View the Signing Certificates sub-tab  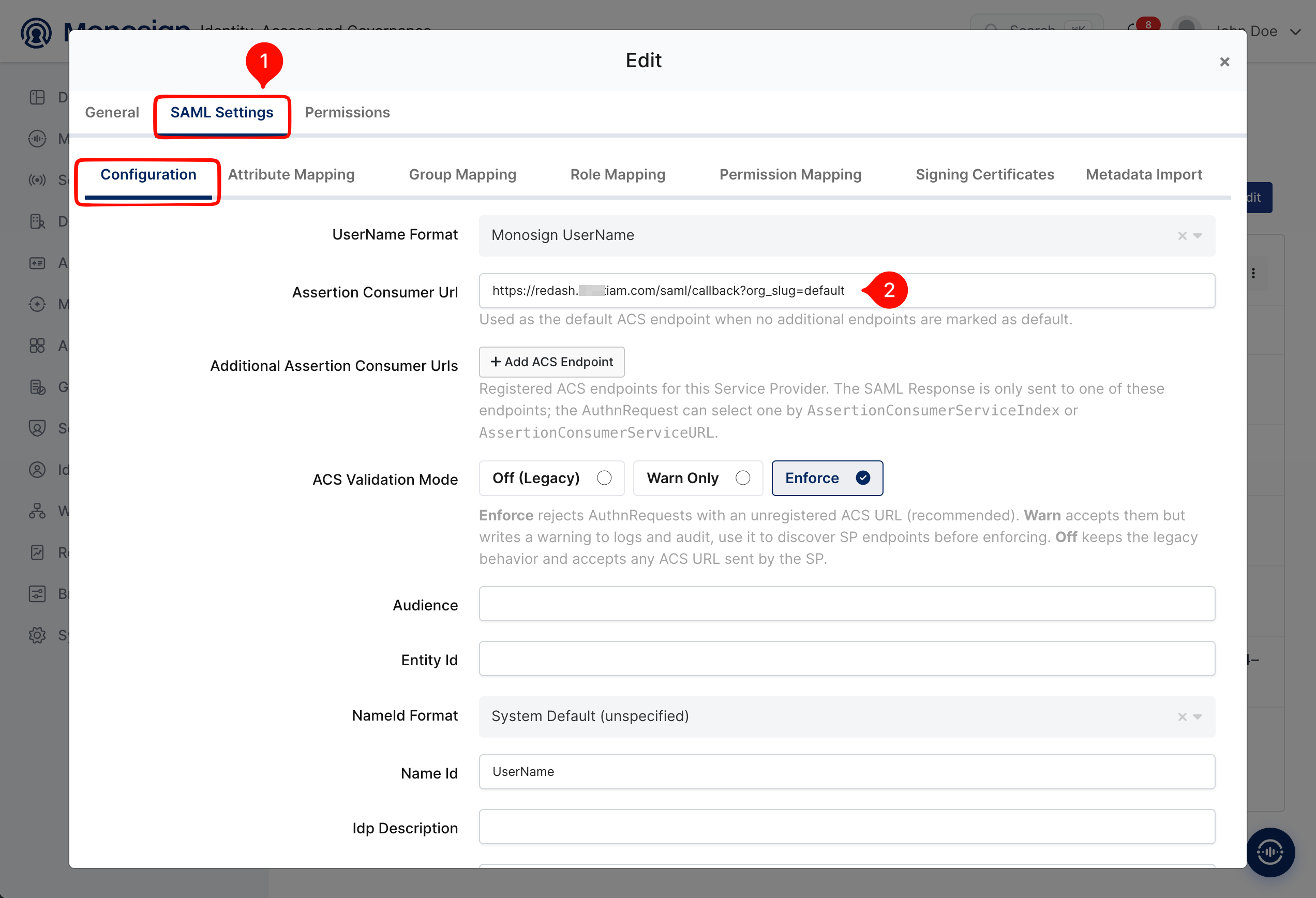tap(985, 174)
